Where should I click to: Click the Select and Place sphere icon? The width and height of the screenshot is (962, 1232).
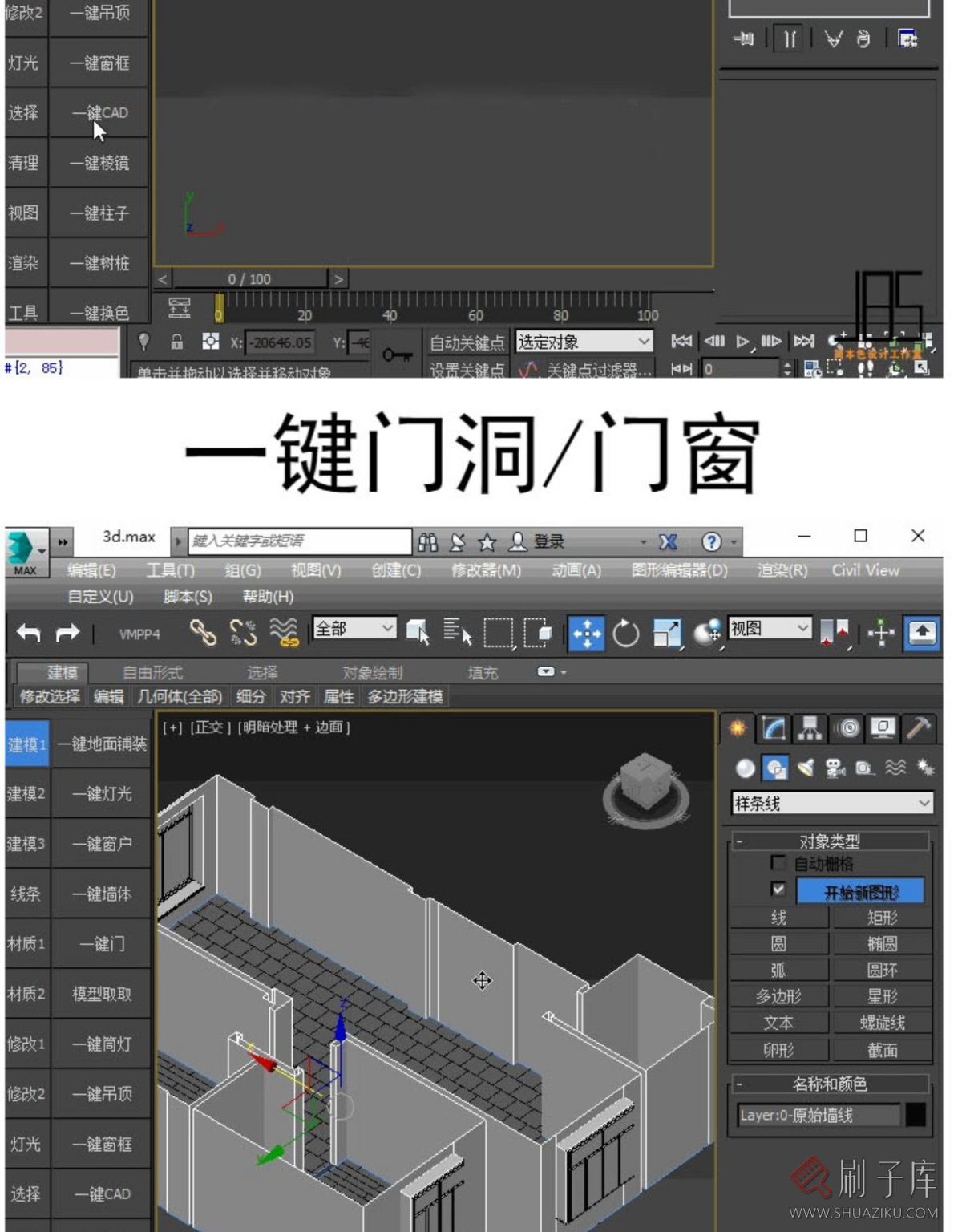[x=707, y=634]
